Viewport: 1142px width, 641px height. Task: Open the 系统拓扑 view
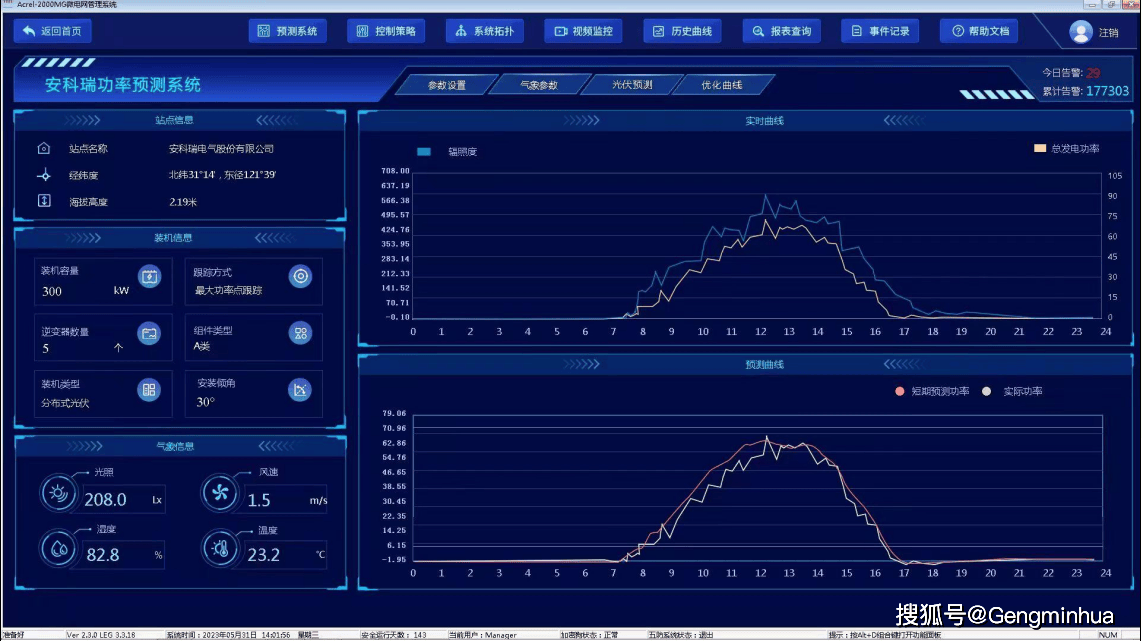485,31
